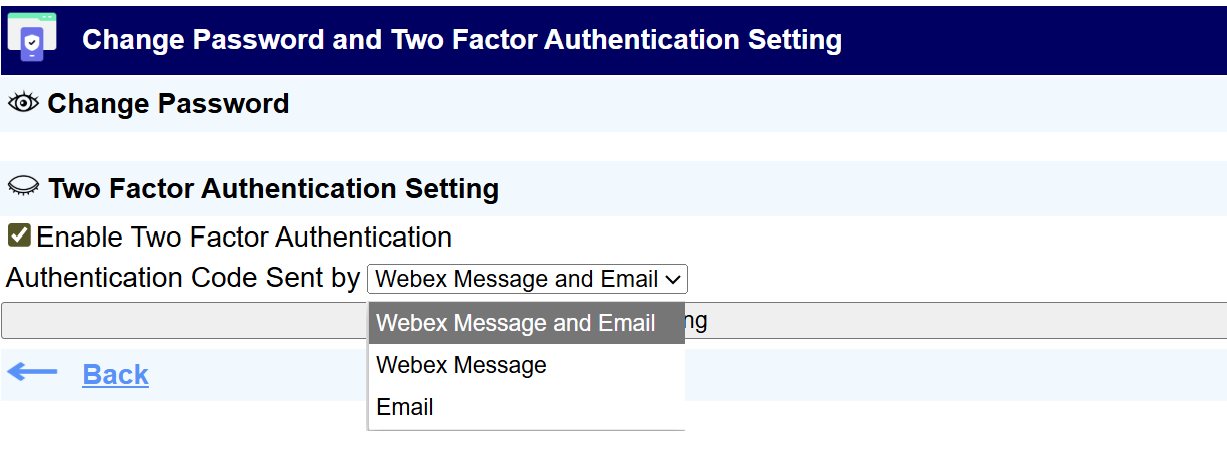Click the closed eye icon beside Two Factor heading
Screen dimensions: 1227x470
pos(23,187)
